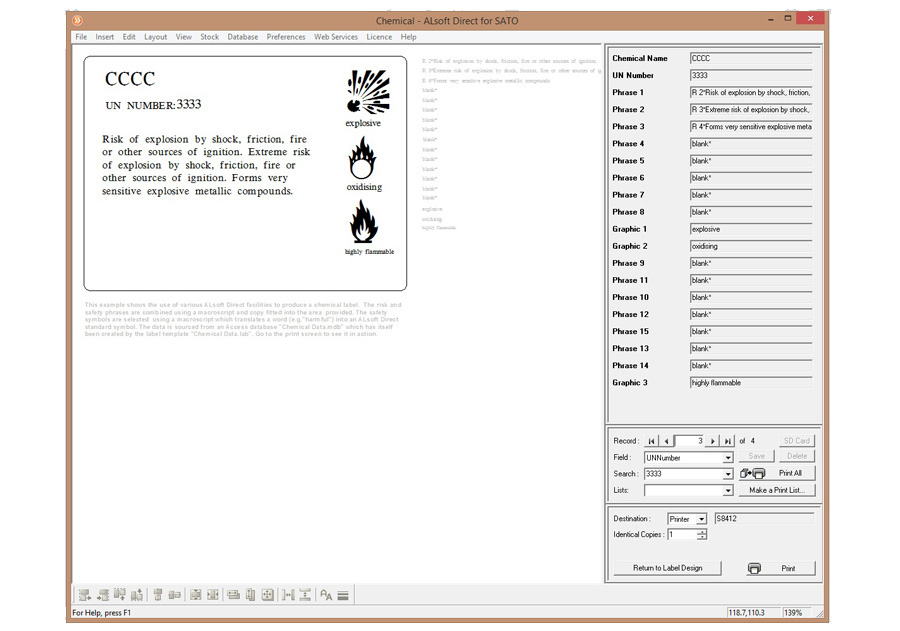900x631 pixels.
Task: Click the Print All button
Action: 789,473
